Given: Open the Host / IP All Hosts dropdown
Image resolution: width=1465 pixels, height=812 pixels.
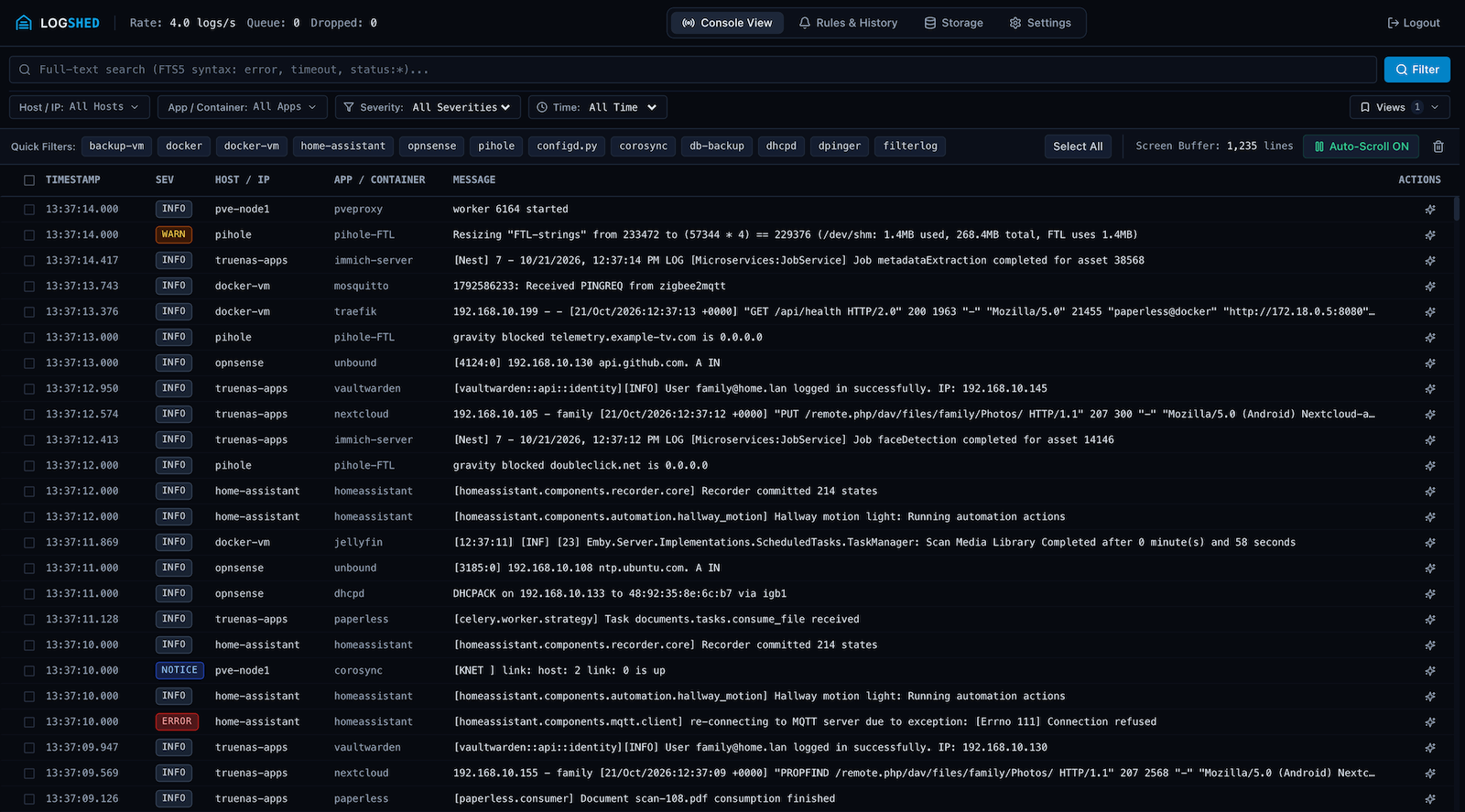Looking at the screenshot, I should [x=79, y=107].
